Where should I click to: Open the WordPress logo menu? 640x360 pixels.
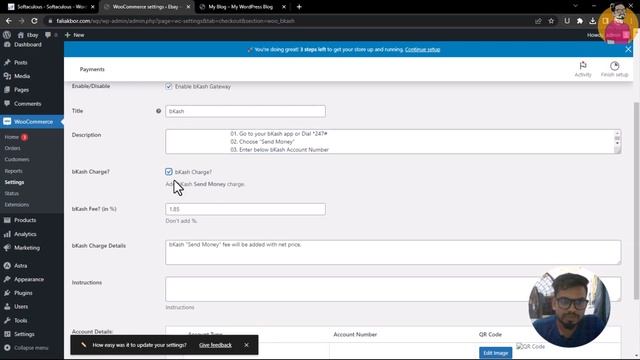pyautogui.click(x=7, y=35)
